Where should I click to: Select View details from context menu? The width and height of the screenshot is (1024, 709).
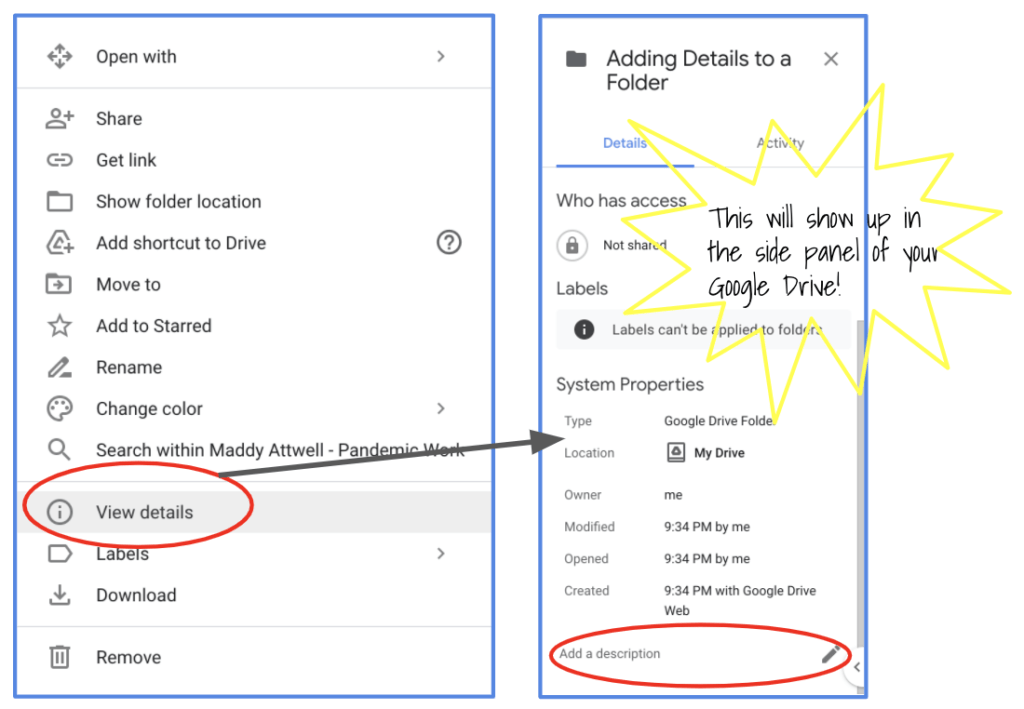pos(144,512)
